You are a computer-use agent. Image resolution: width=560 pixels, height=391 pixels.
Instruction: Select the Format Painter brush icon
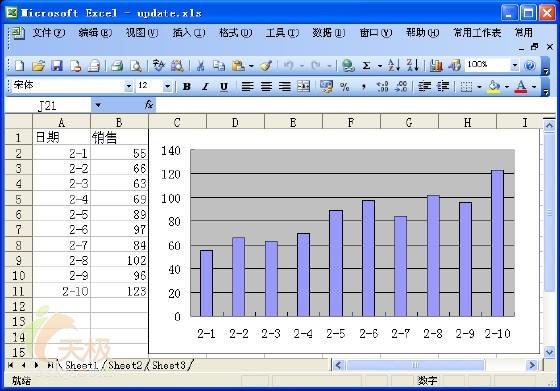[x=266, y=66]
